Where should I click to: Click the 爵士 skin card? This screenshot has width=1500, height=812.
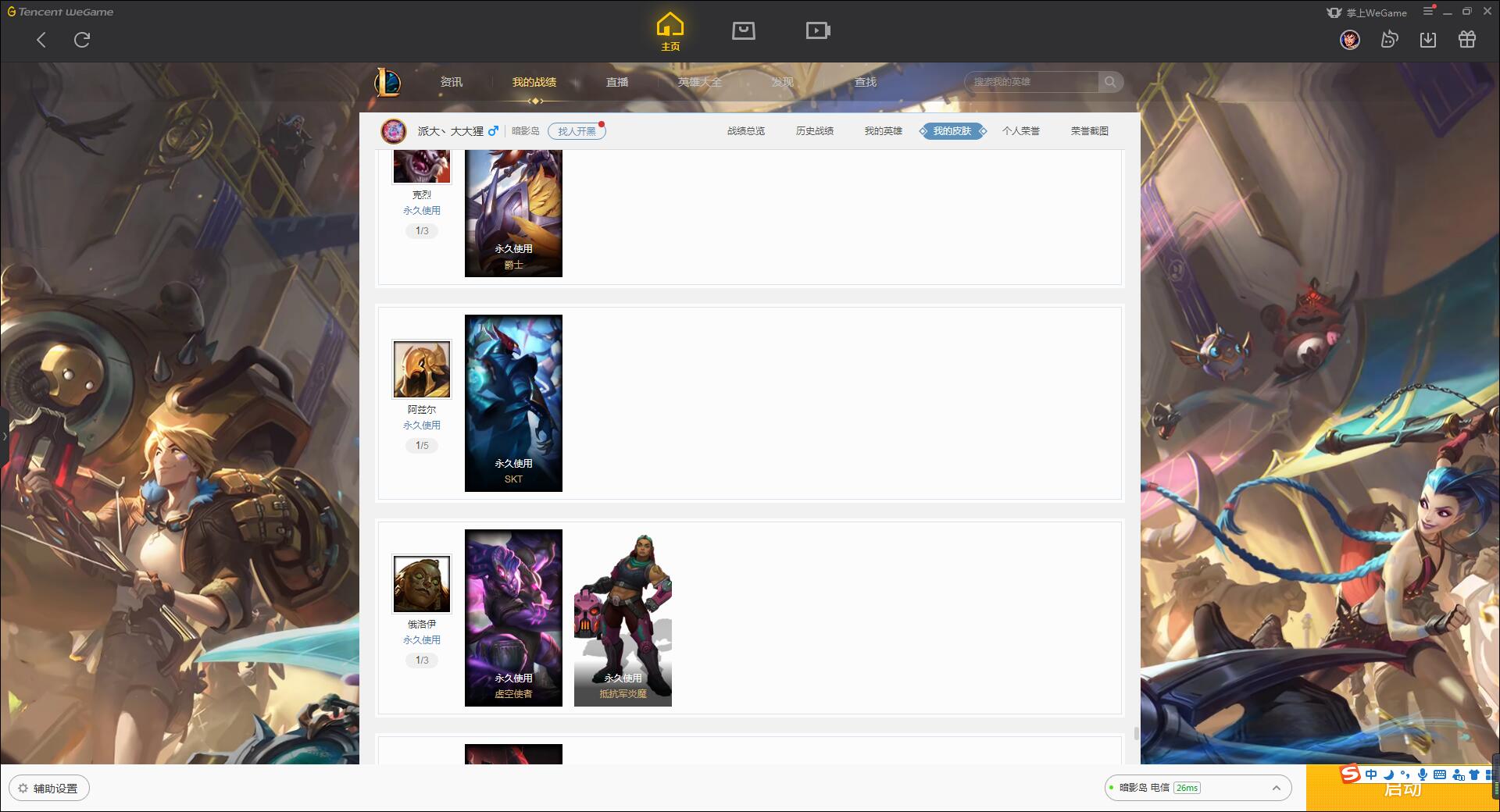(513, 213)
